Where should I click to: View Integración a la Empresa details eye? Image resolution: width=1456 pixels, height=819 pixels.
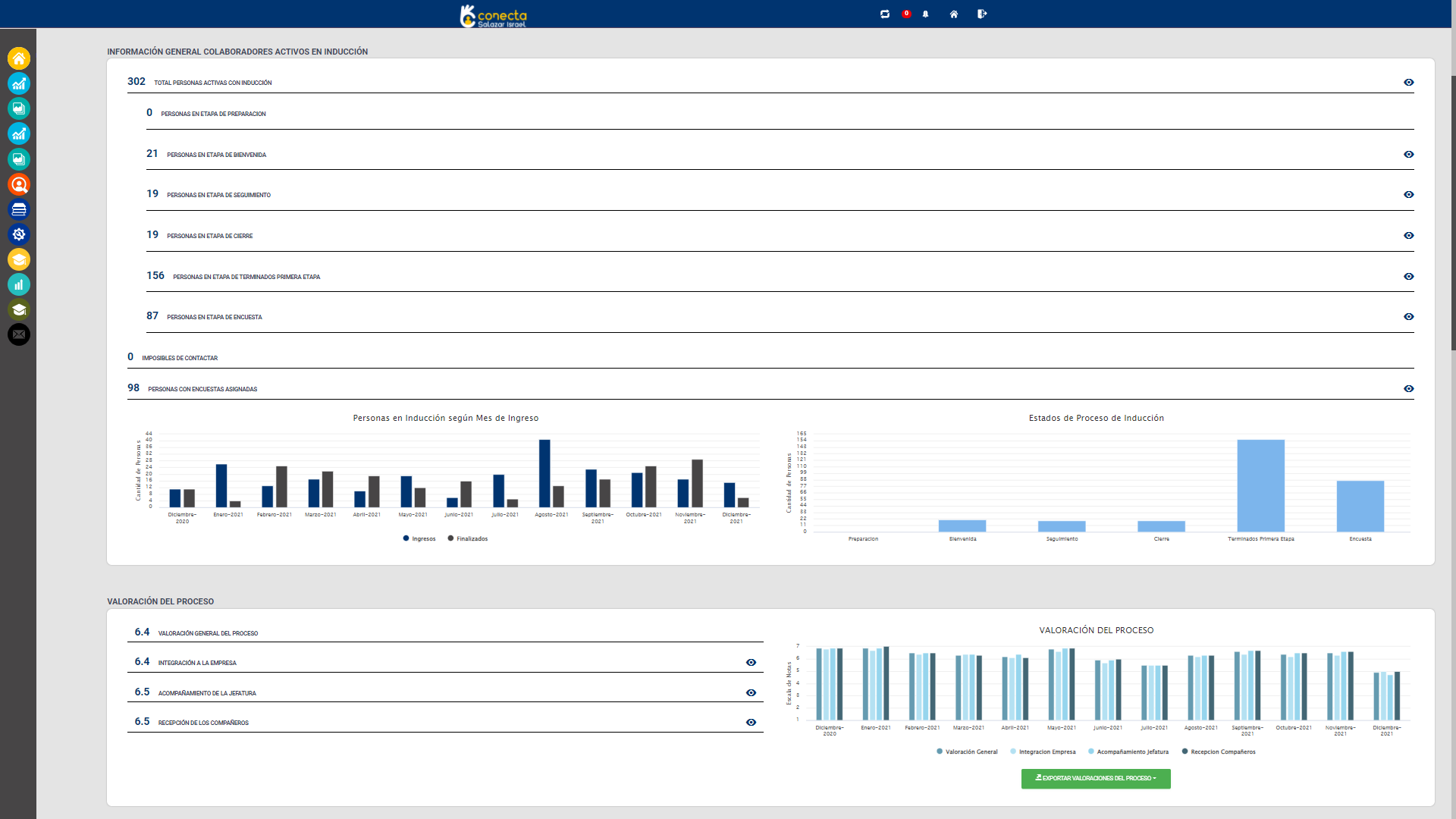(x=751, y=663)
